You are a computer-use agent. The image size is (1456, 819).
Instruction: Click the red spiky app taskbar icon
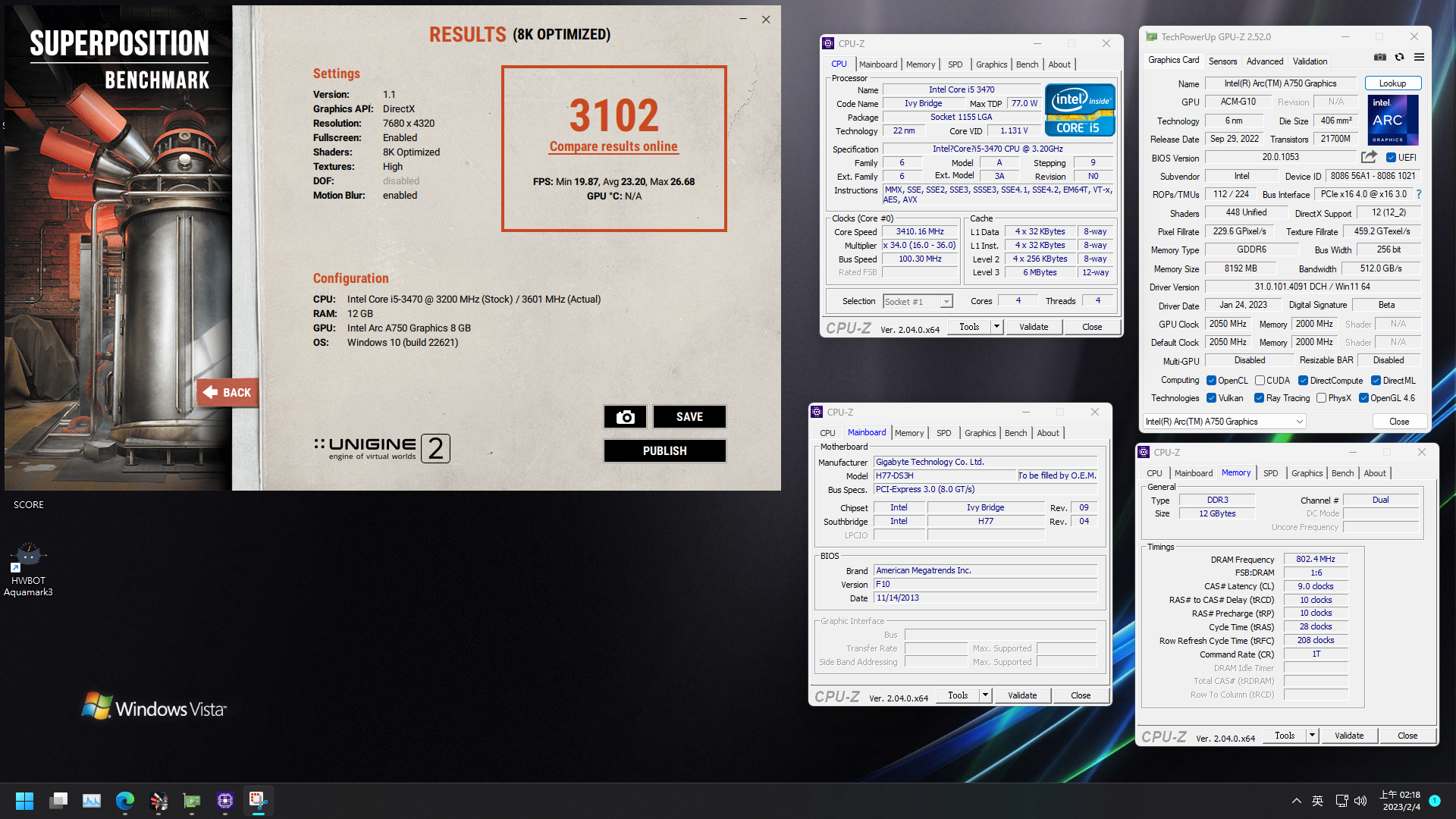click(x=158, y=801)
